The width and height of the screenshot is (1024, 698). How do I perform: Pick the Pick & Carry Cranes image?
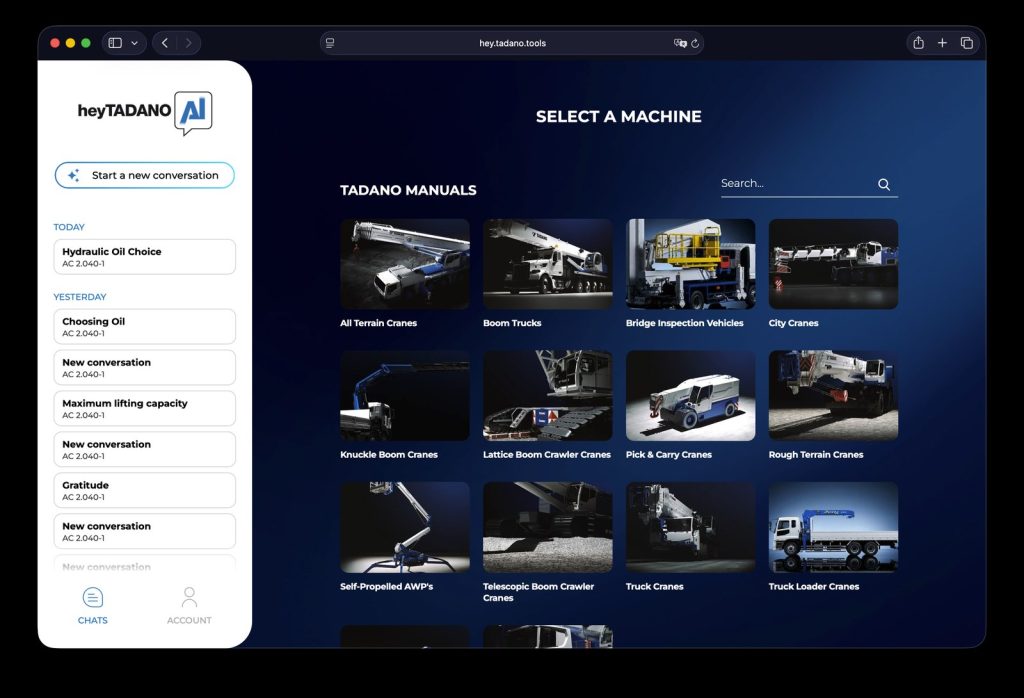tap(691, 396)
